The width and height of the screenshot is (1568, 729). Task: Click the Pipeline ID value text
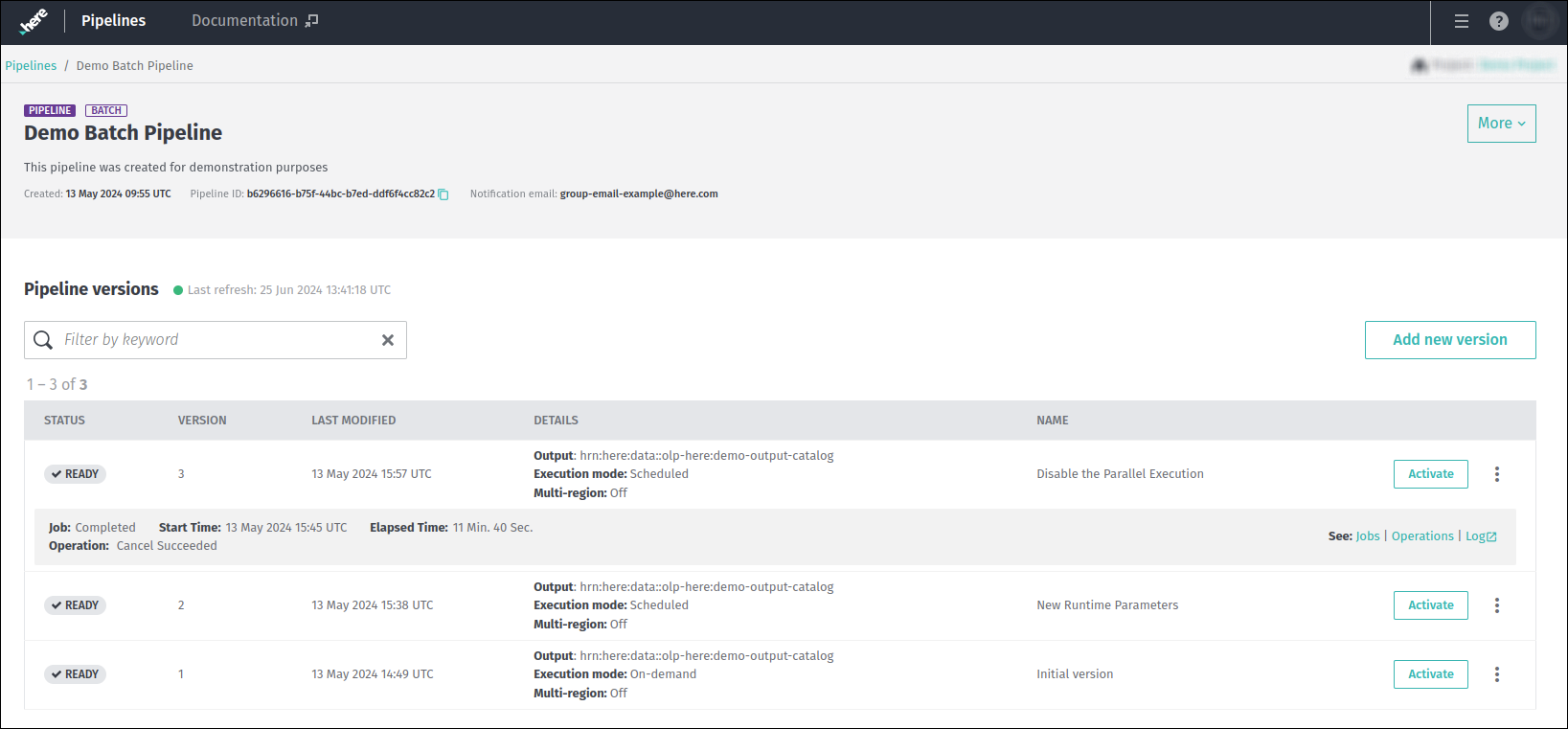pos(341,194)
